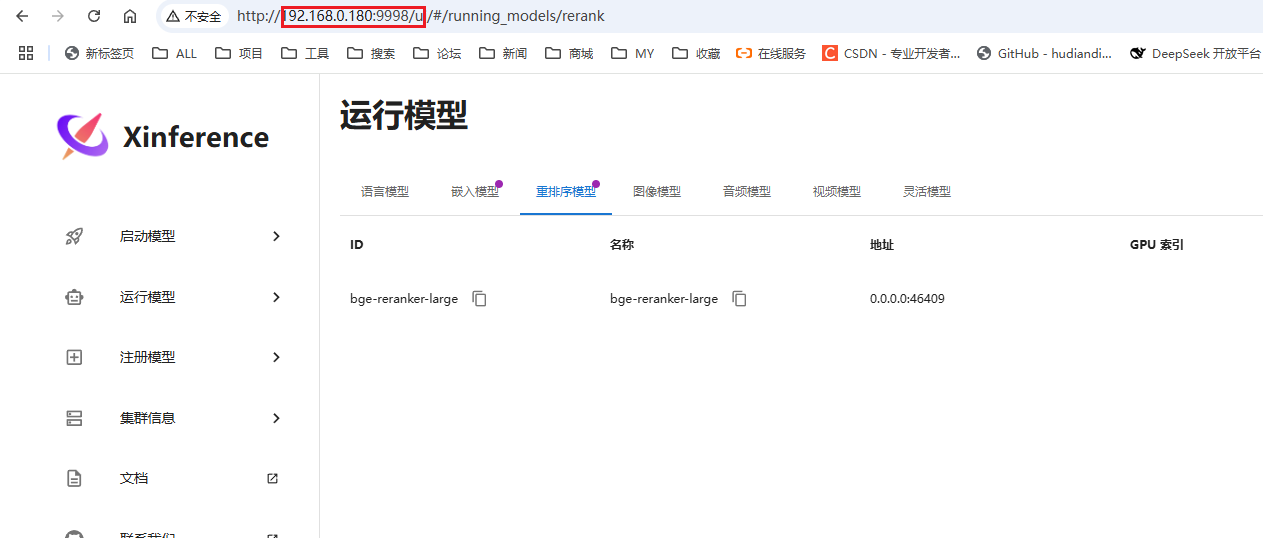Open the 在线服务 bookmark
The width and height of the screenshot is (1263, 538).
tap(771, 53)
